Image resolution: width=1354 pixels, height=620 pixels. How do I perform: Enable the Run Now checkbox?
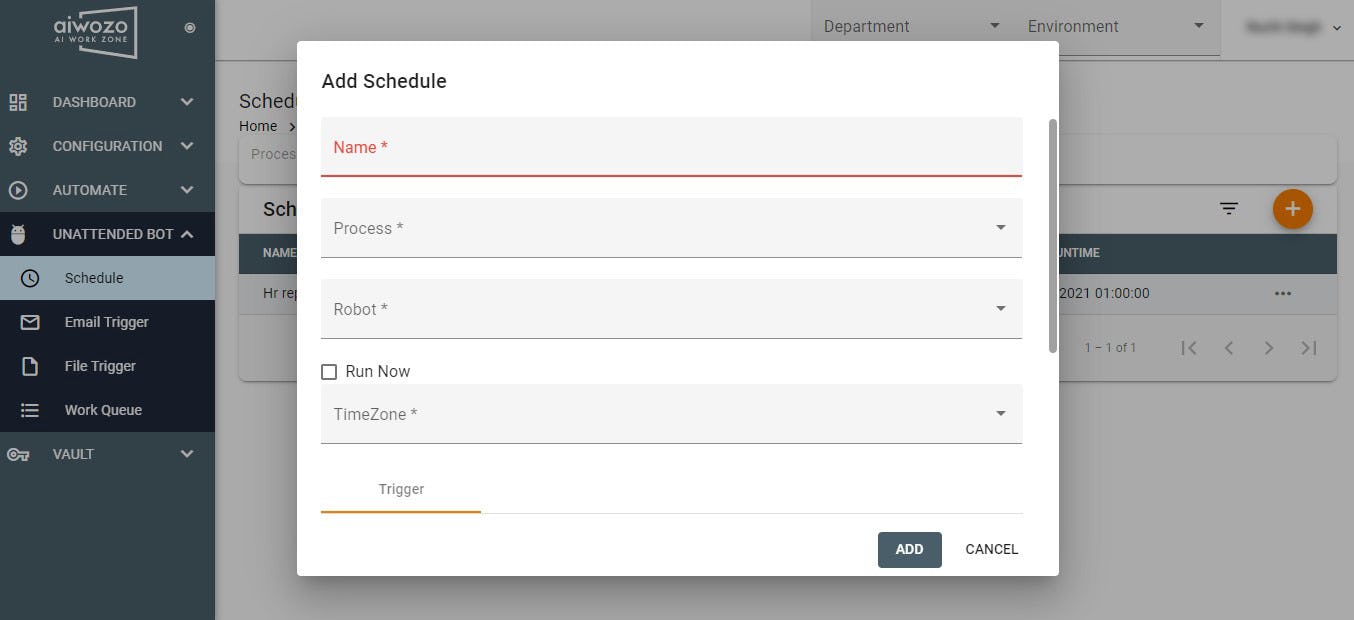click(x=329, y=372)
